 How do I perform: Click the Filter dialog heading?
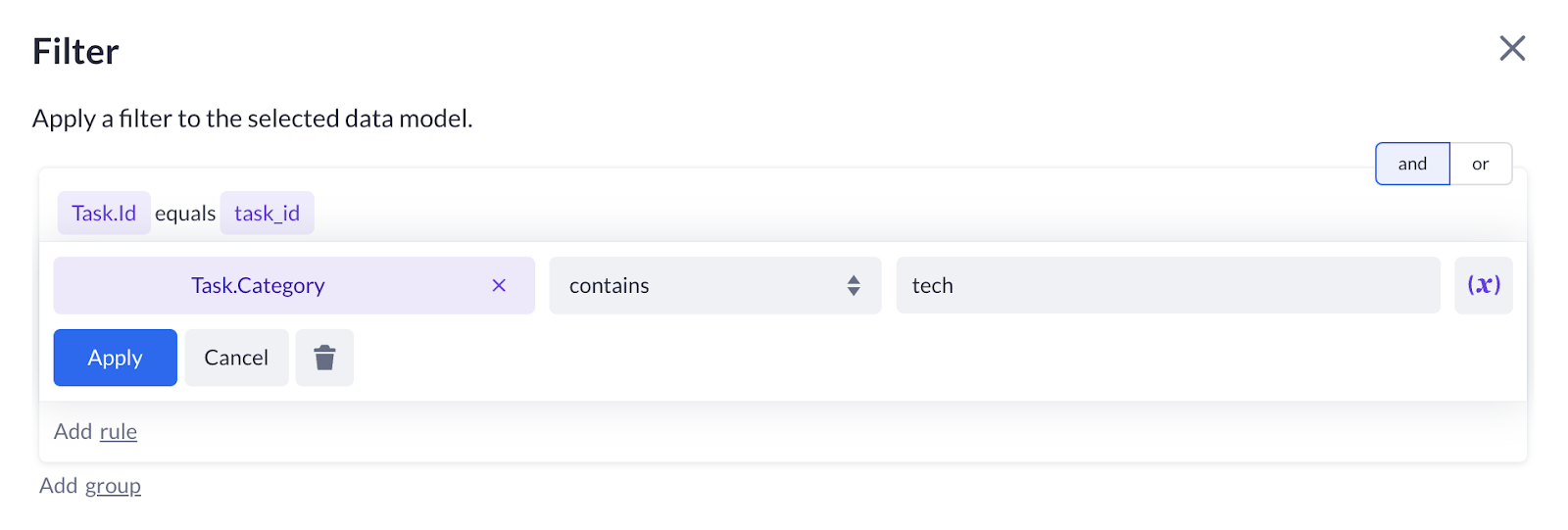pyautogui.click(x=75, y=51)
